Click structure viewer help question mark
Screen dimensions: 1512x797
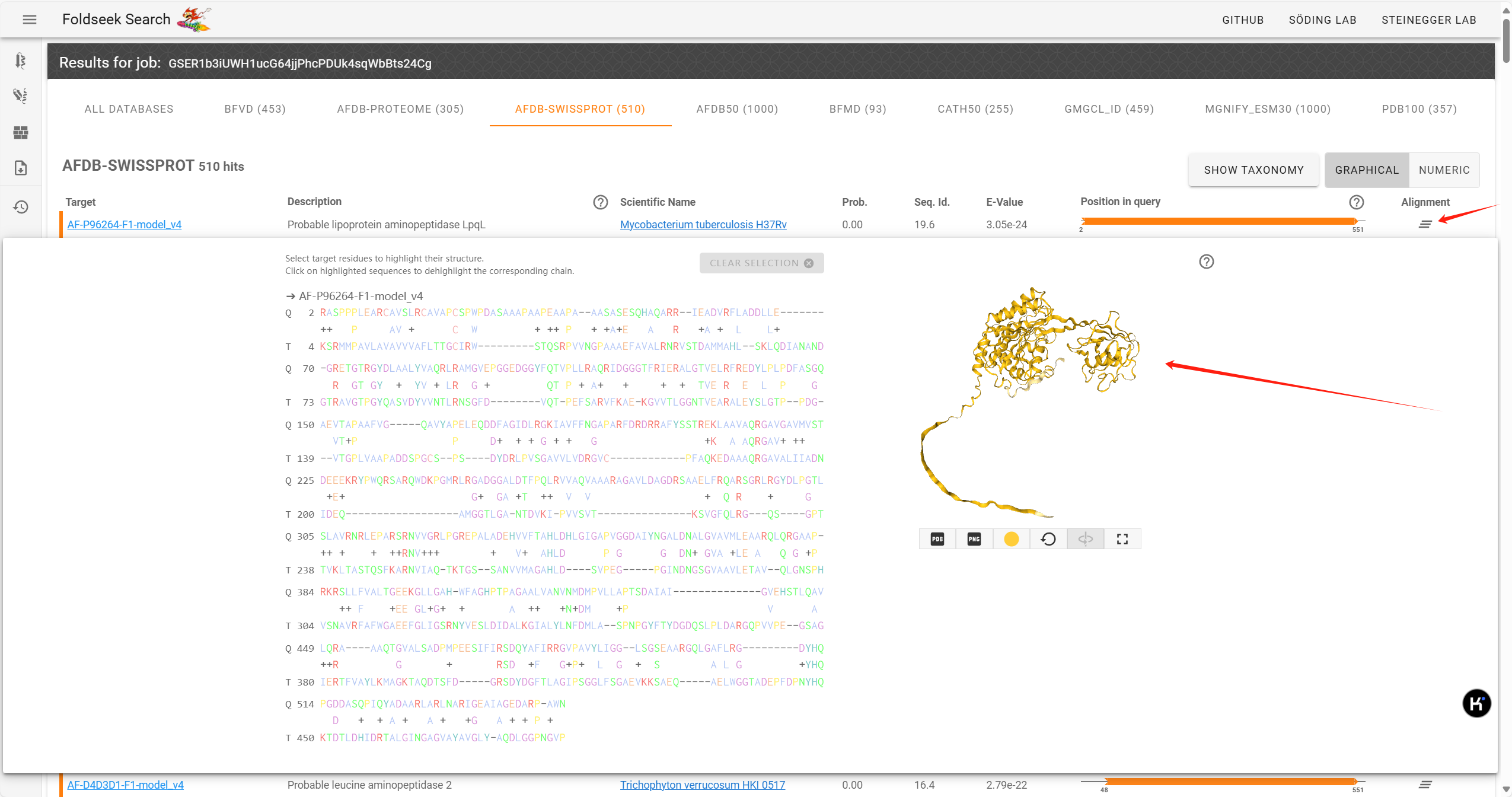[x=1206, y=262]
